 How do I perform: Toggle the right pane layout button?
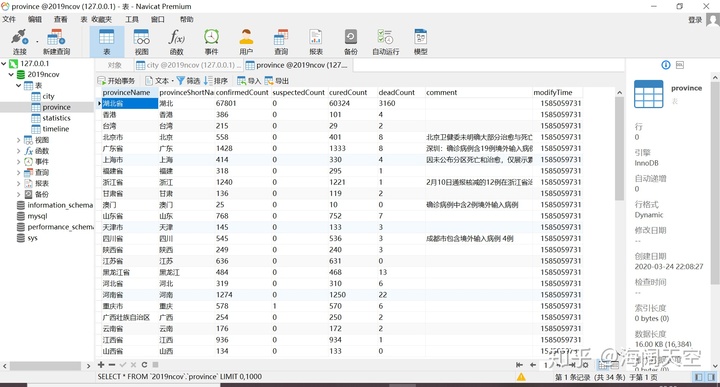point(711,377)
